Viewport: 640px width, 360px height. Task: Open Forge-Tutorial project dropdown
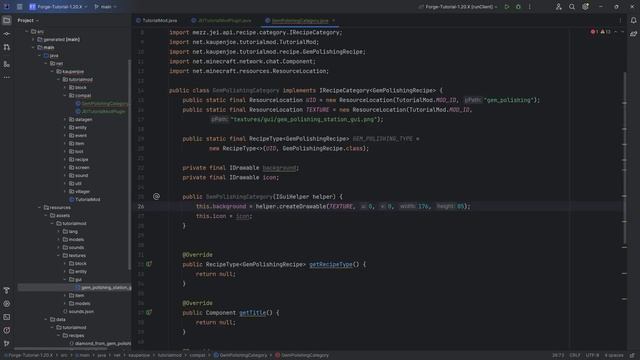(58, 7)
